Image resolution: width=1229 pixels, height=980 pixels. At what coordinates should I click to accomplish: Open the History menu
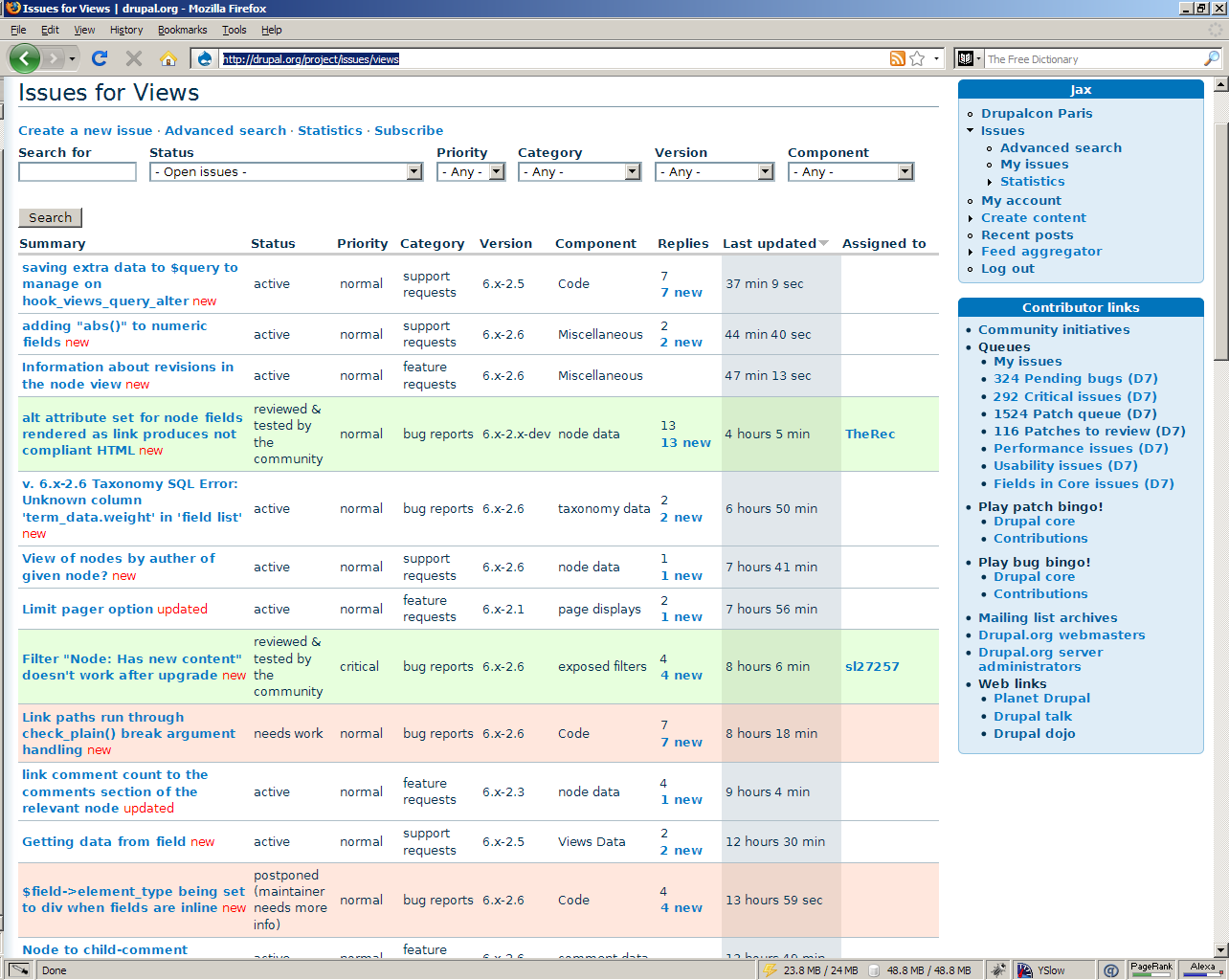[x=125, y=30]
